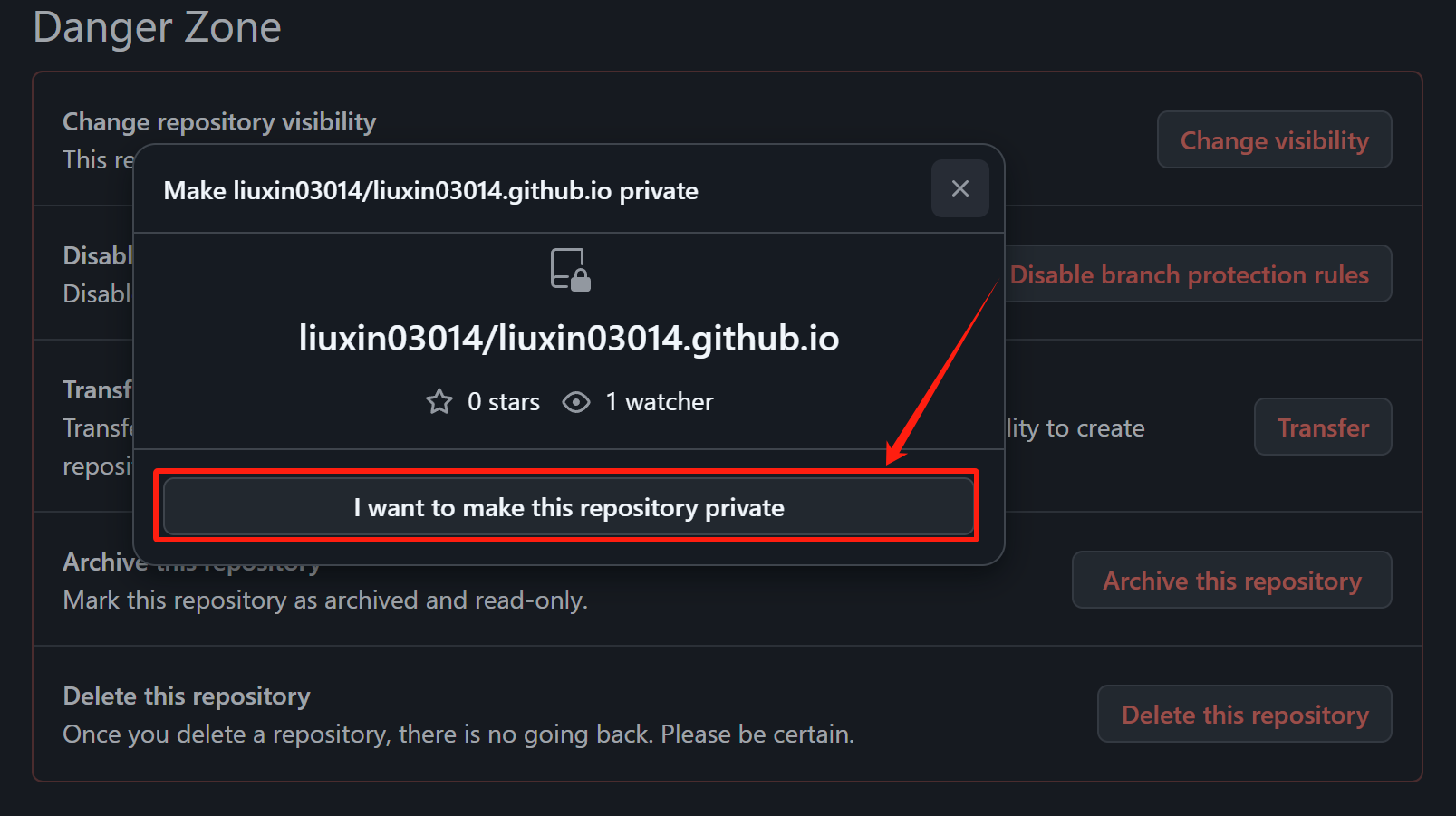This screenshot has height=816, width=1456.
Task: Click the Delete this repository button
Action: 1244,714
